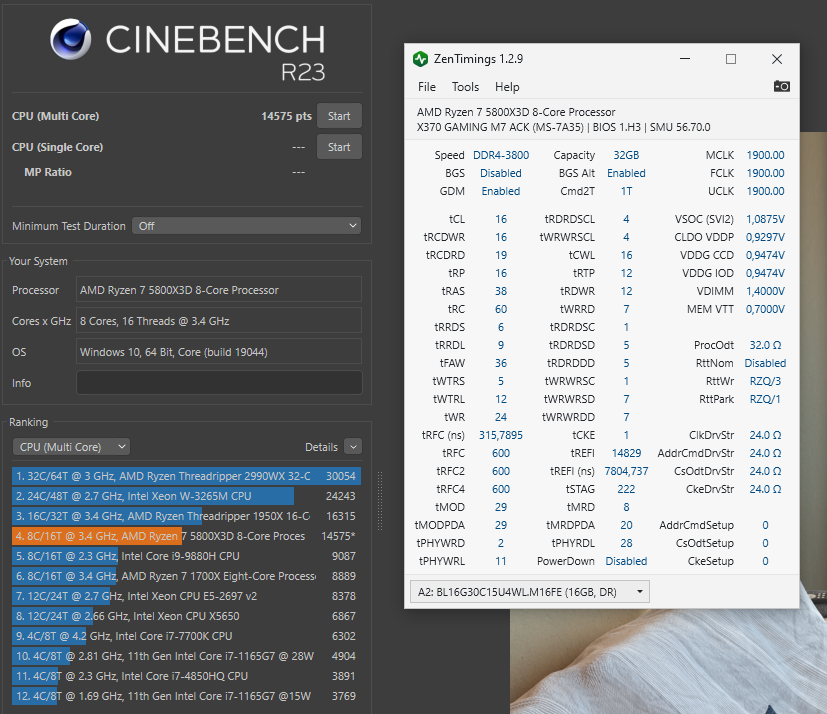
Task: Expand the ranking Details dropdown arrow
Action: [x=353, y=447]
